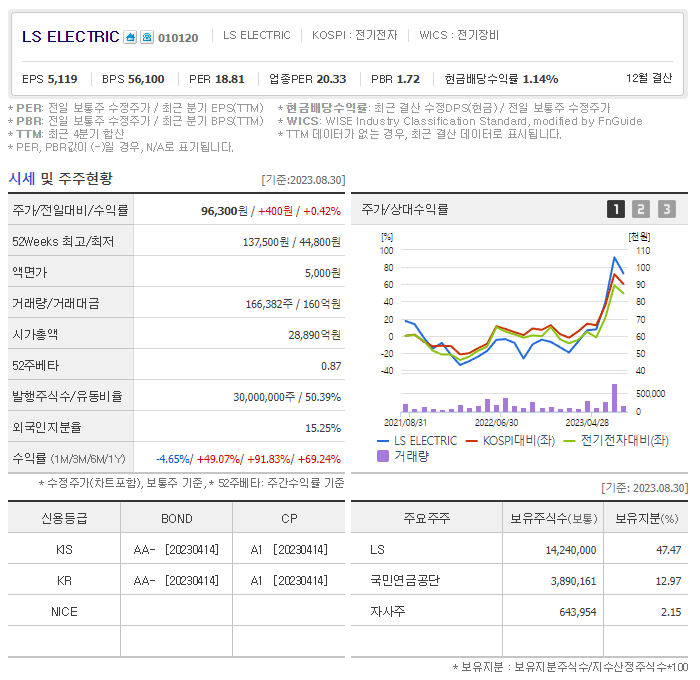Select BPS value 56,100

click(146, 79)
